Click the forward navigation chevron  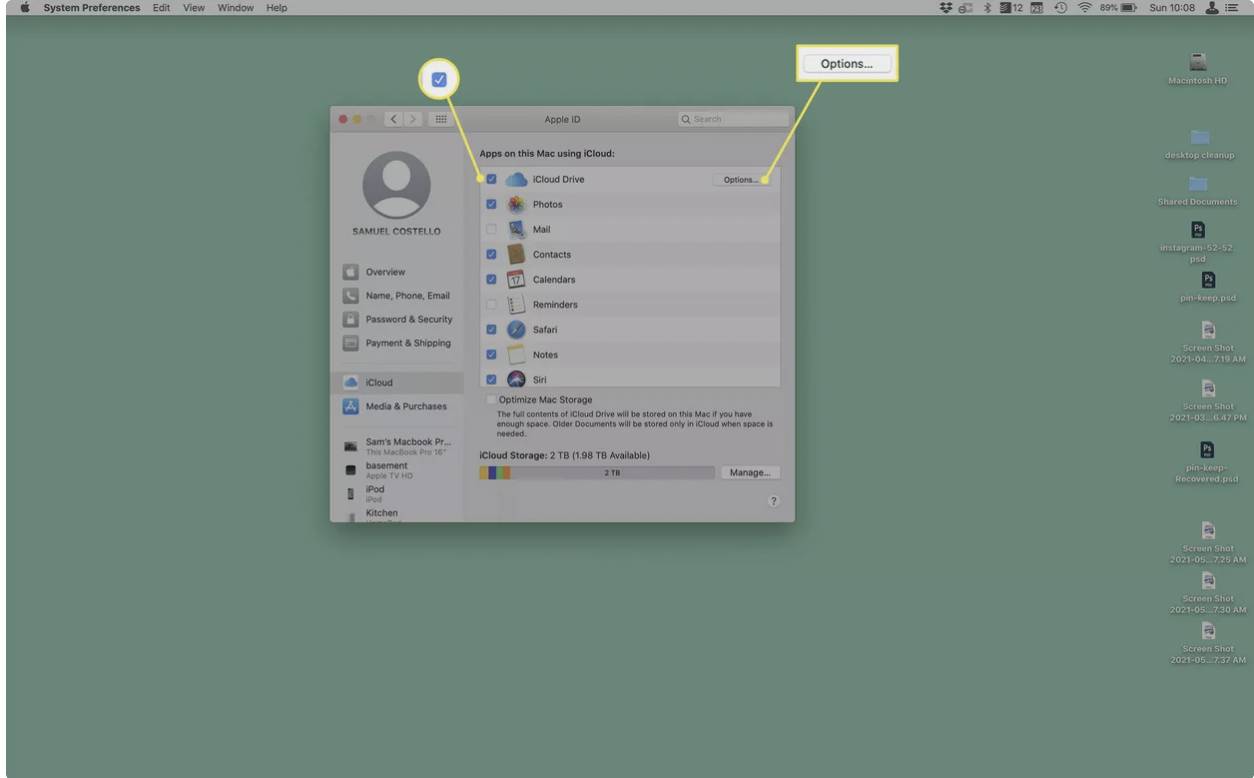click(413, 118)
